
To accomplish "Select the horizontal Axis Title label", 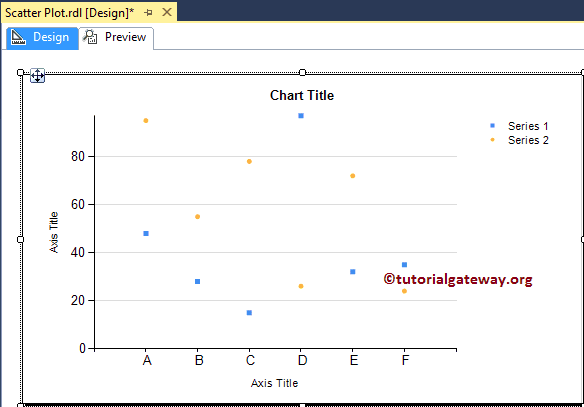I will [274, 383].
